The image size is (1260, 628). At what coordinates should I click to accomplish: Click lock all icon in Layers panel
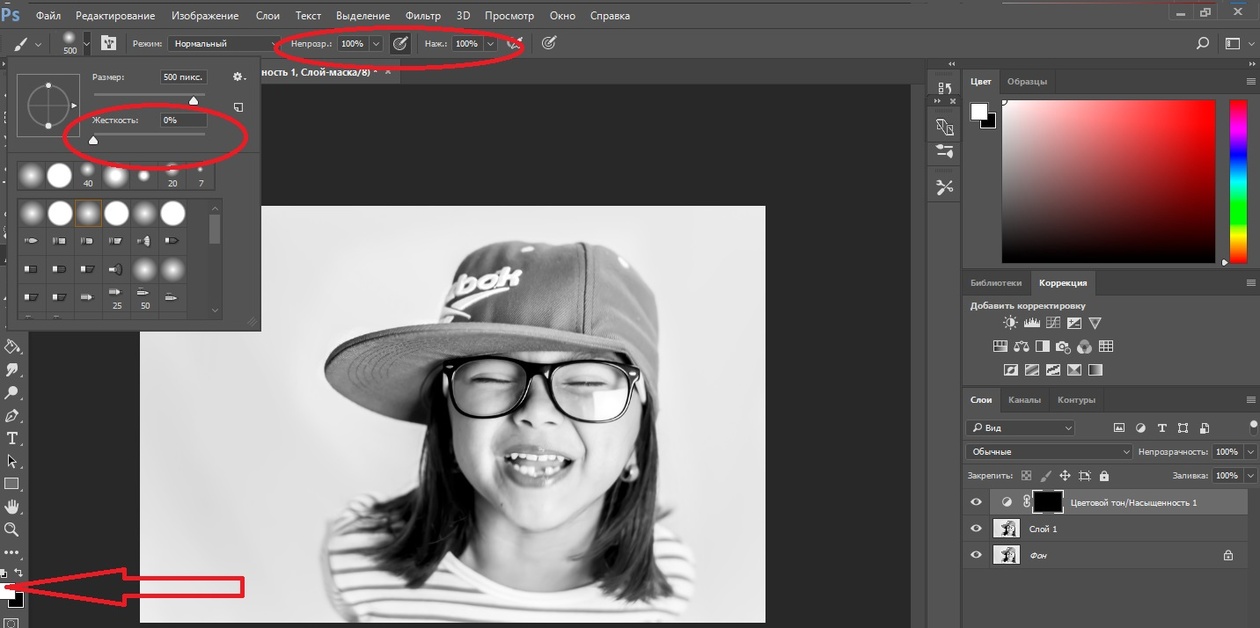coord(1104,477)
